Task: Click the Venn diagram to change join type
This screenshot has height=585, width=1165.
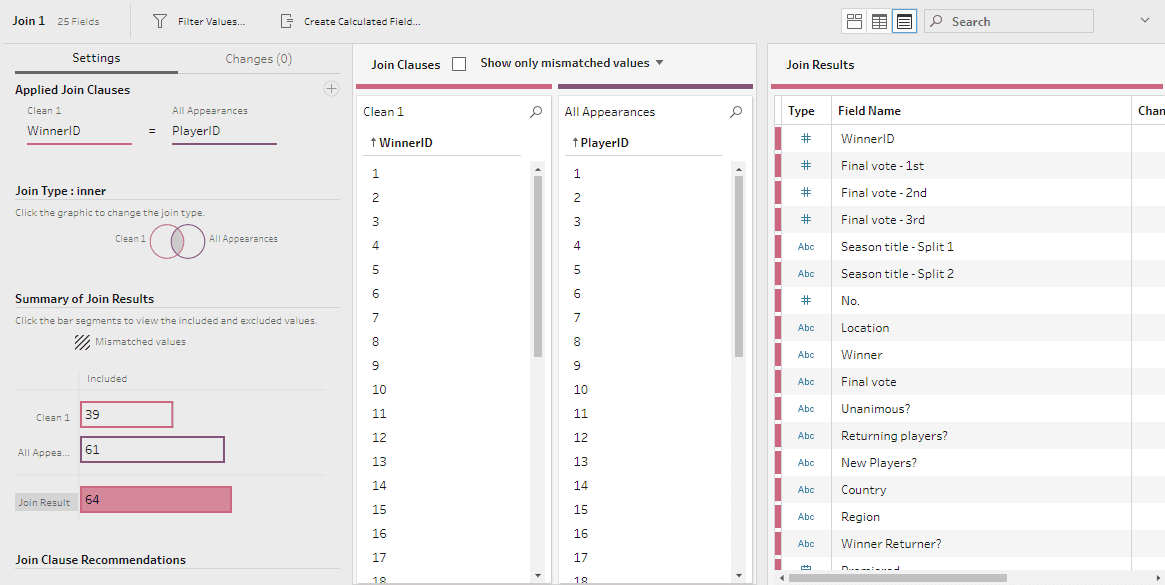Action: click(177, 241)
